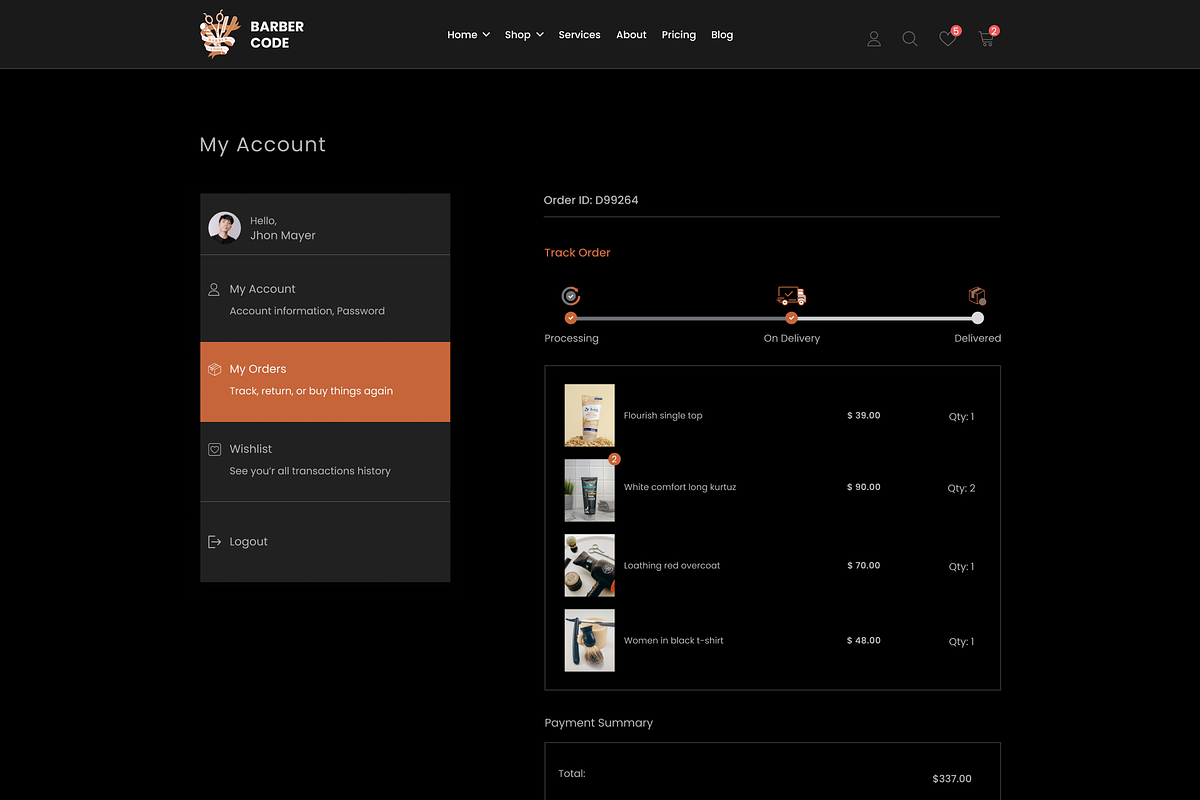Viewport: 1200px width, 800px height.
Task: Click the Payment Summary heading
Action: 598,723
